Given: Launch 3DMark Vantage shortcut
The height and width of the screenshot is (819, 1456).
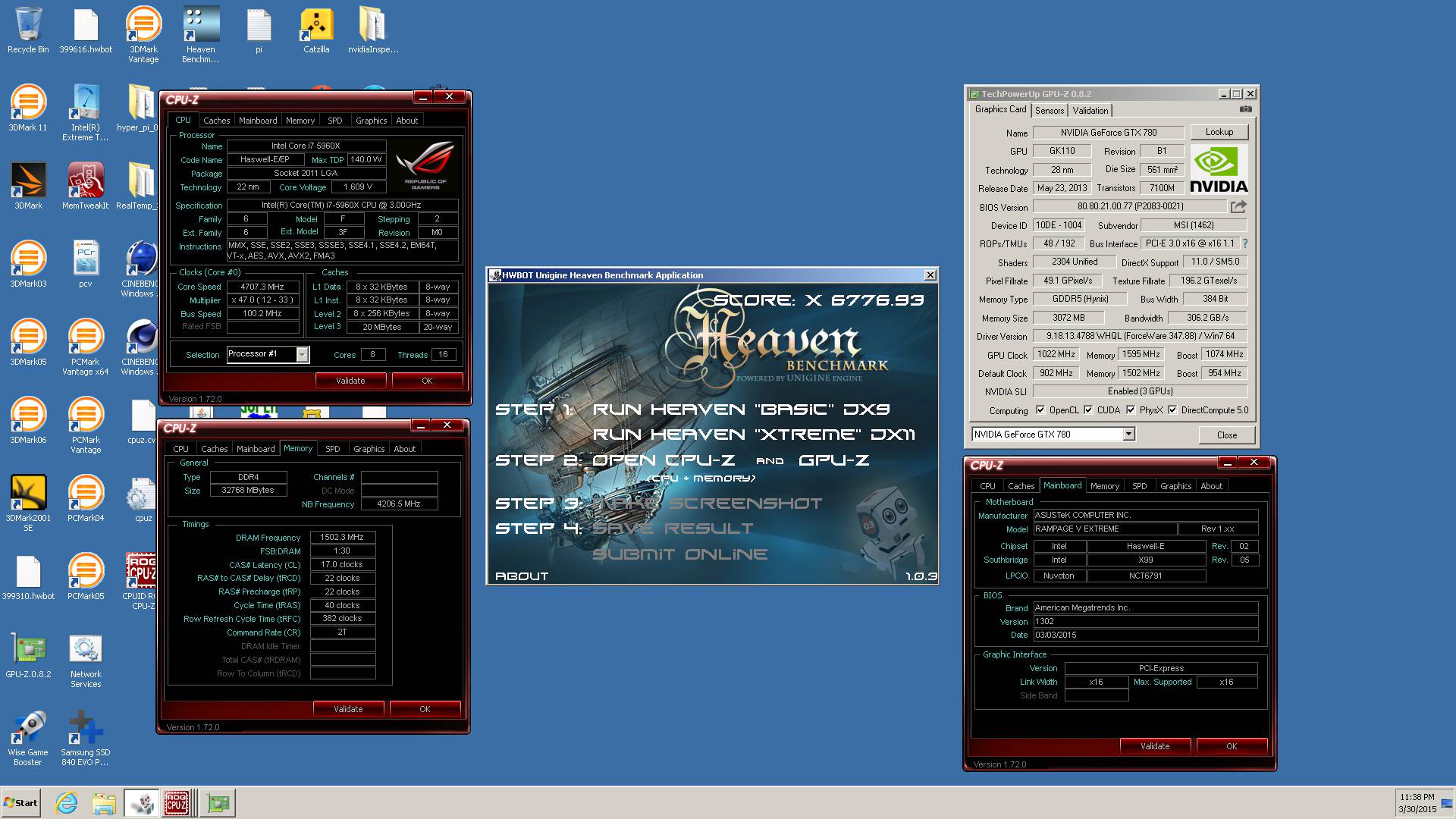Looking at the screenshot, I should (143, 35).
